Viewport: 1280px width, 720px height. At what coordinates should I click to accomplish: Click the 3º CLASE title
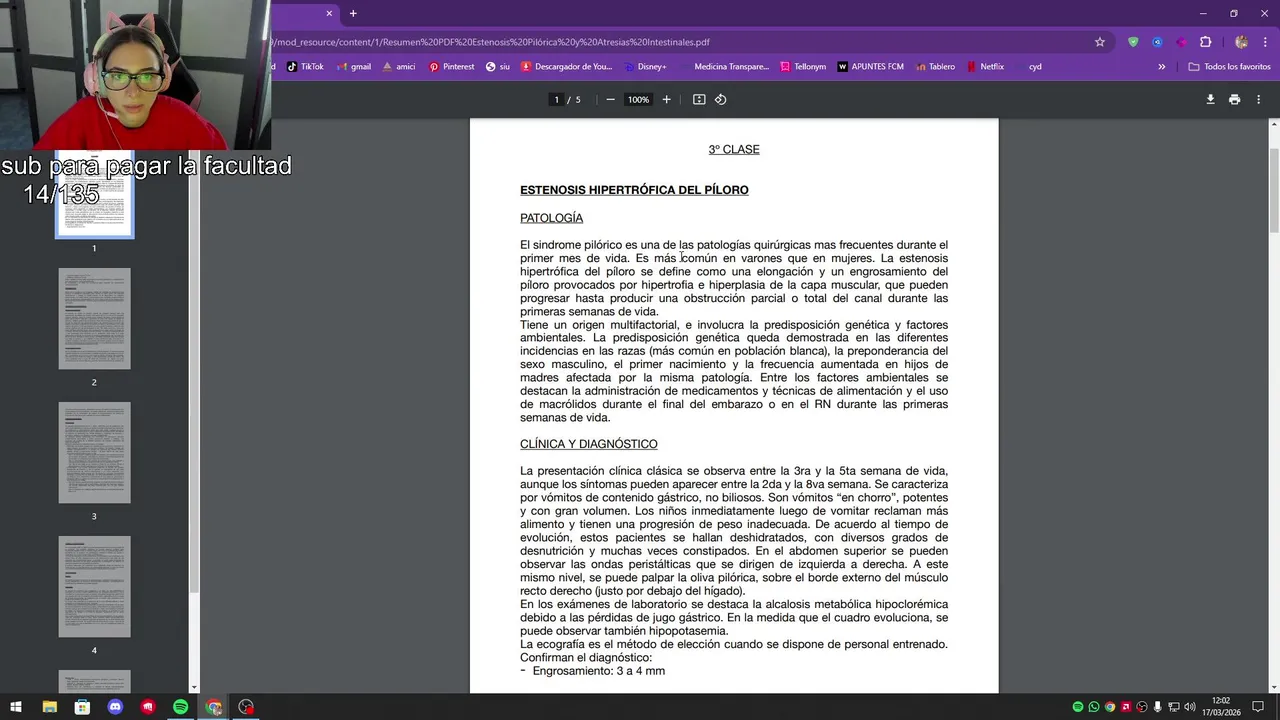tap(734, 150)
